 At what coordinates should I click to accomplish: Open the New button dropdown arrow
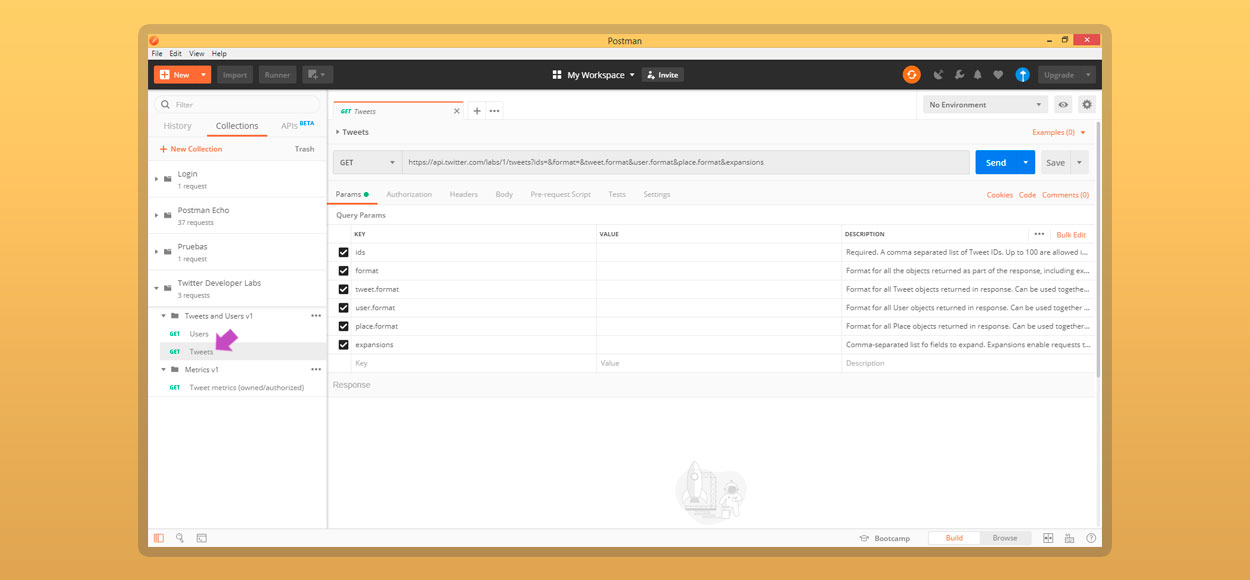[x=204, y=75]
